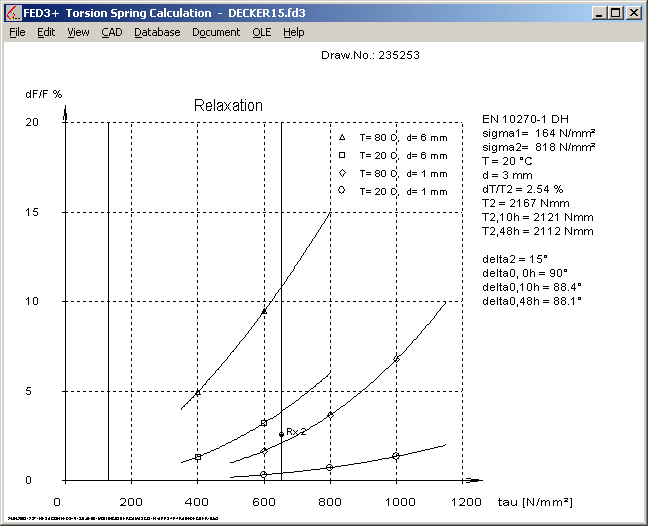
Task: Open the CAD menu
Action: point(111,32)
